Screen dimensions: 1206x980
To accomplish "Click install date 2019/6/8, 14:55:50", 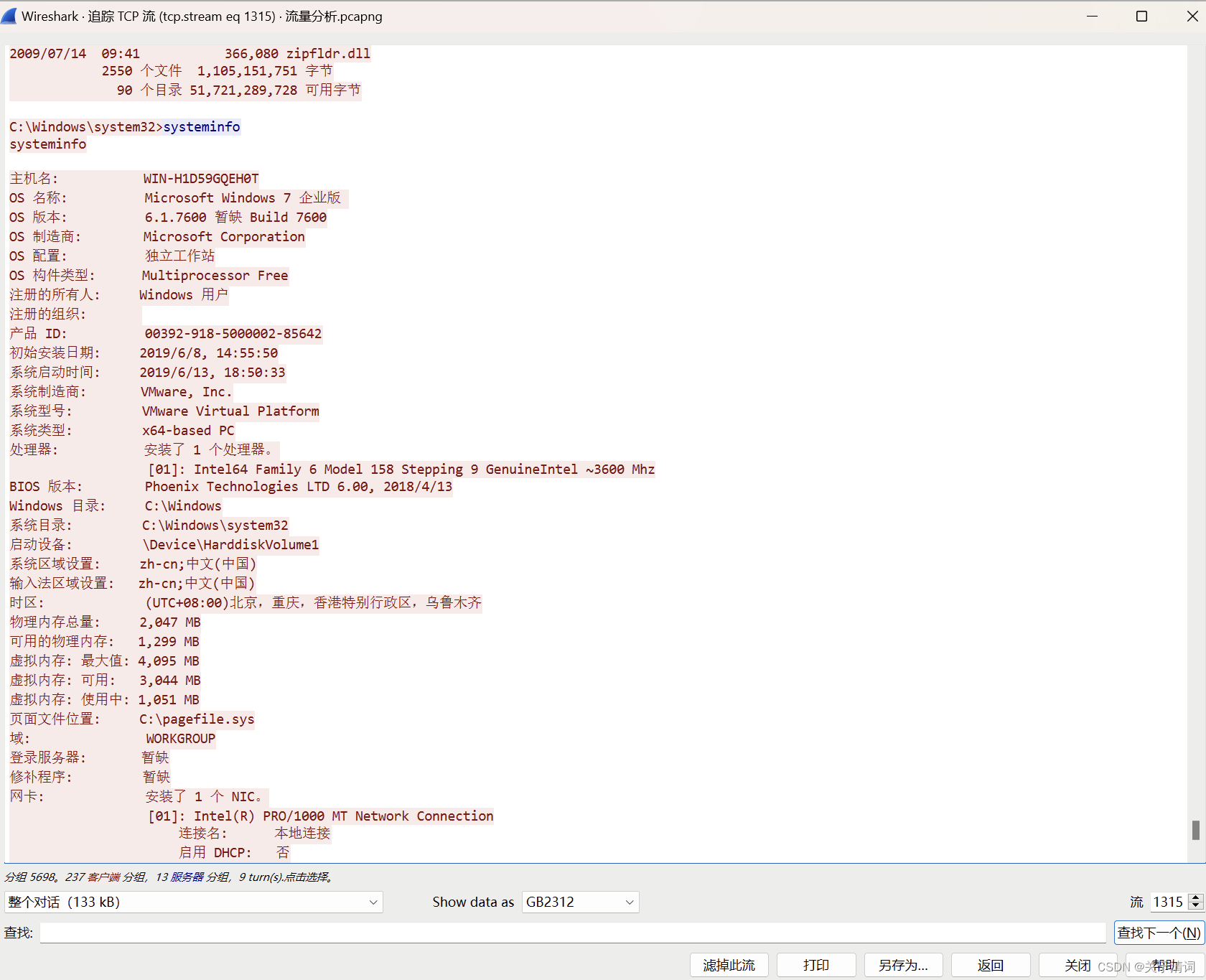I will [x=208, y=353].
